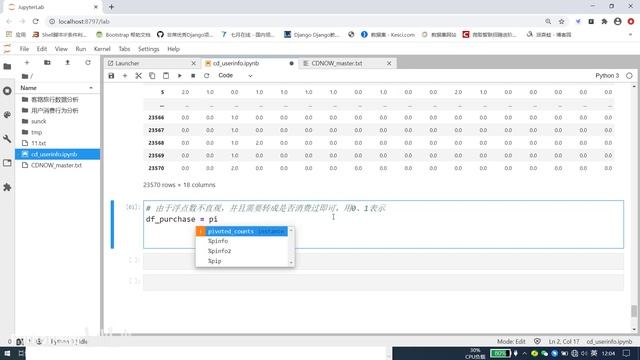Viewport: 640px width, 360px height.
Task: Open the Run menu
Action: 80,49
